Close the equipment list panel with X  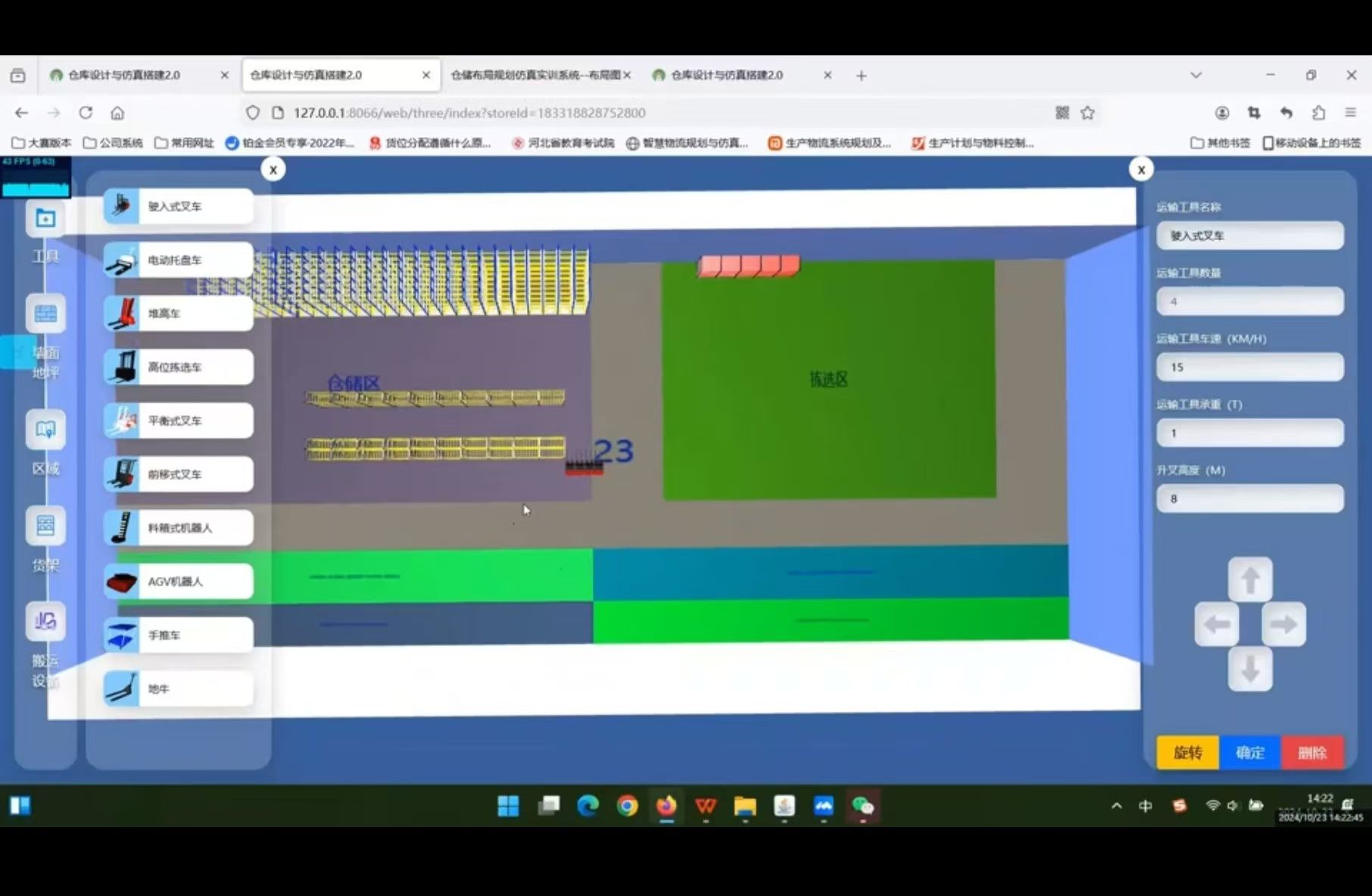(x=273, y=170)
